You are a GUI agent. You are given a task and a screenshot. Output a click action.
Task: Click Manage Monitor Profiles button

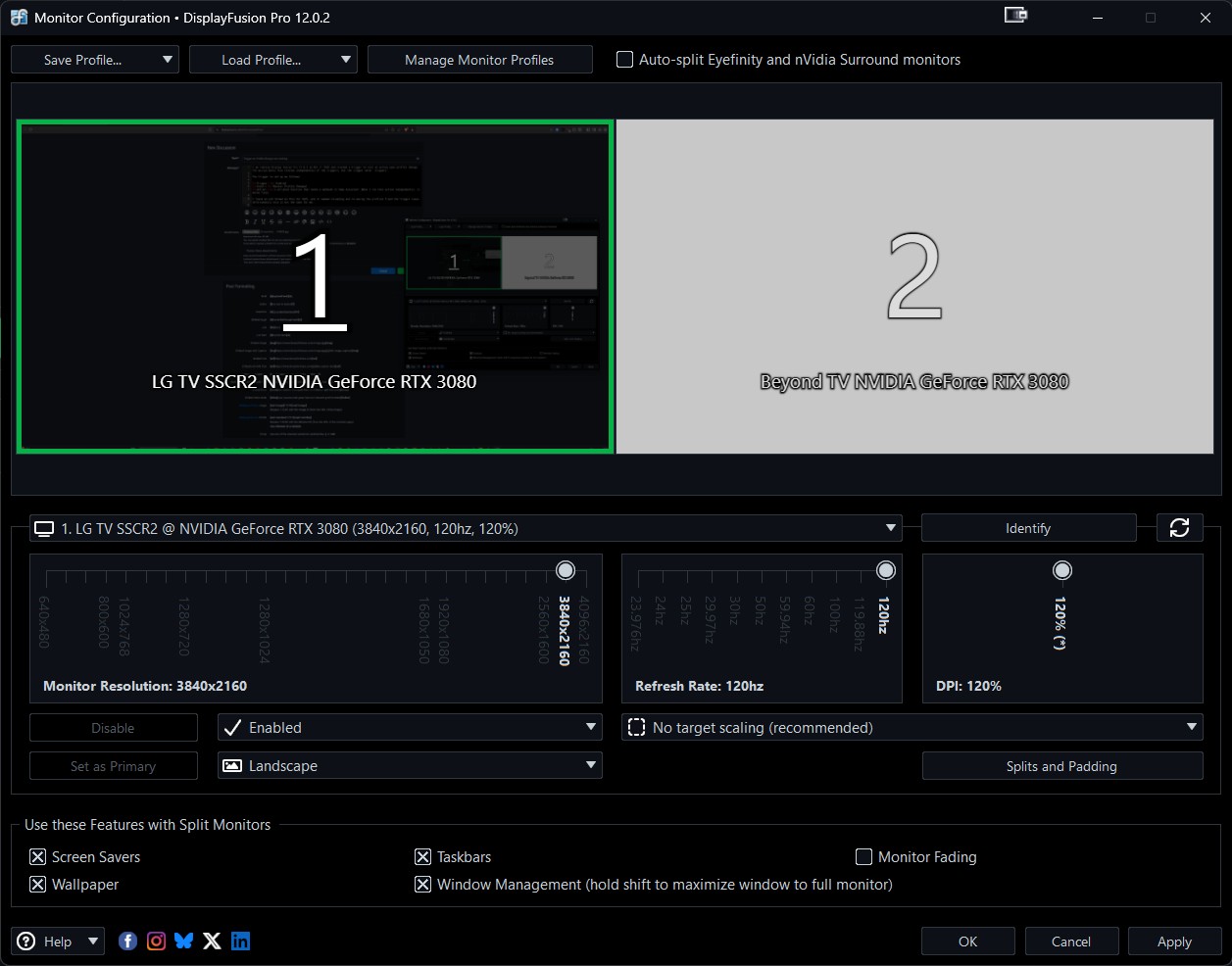click(x=480, y=60)
